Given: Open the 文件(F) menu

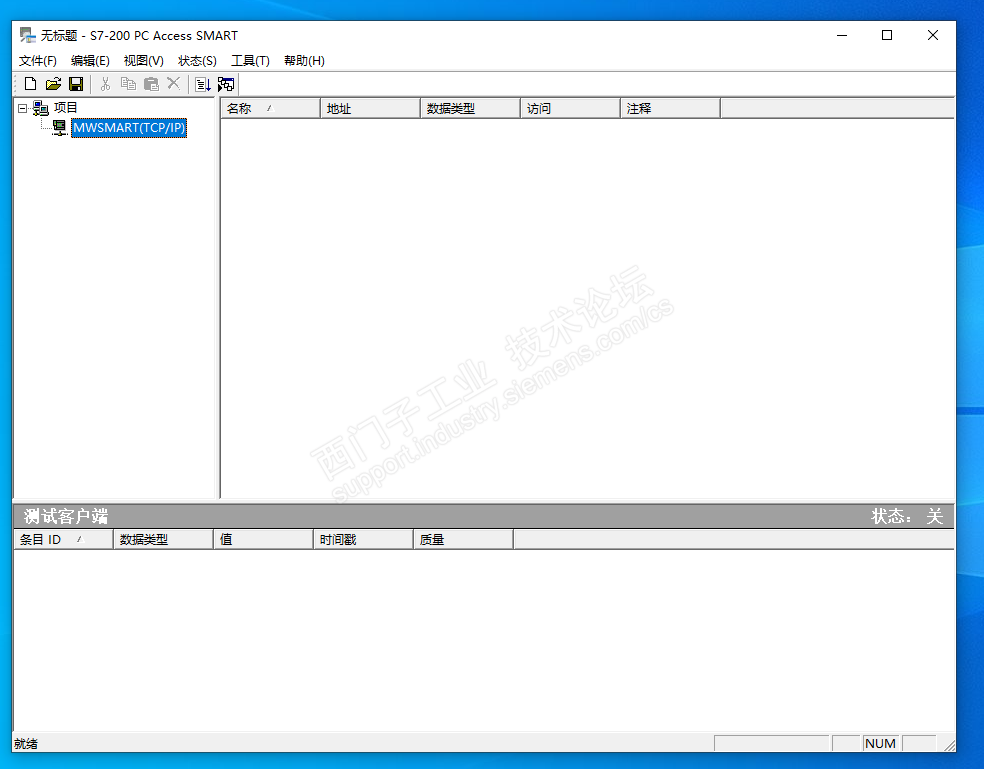Looking at the screenshot, I should point(38,61).
